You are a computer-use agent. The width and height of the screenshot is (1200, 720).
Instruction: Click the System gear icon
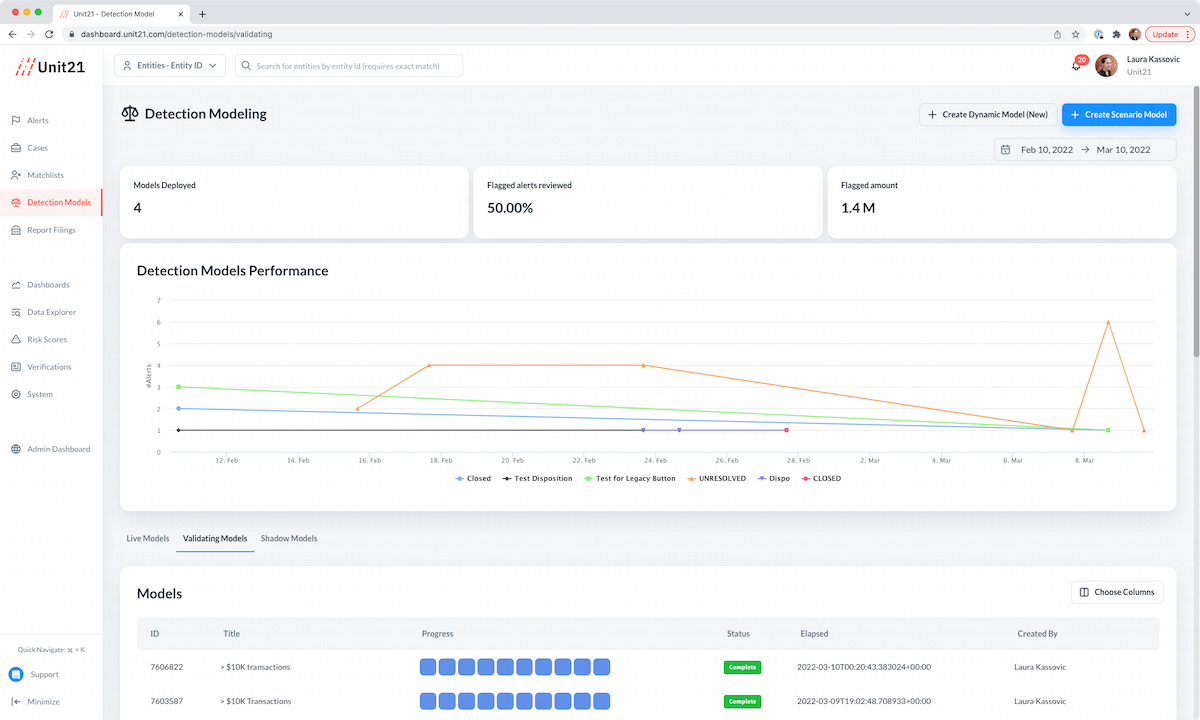coord(16,394)
